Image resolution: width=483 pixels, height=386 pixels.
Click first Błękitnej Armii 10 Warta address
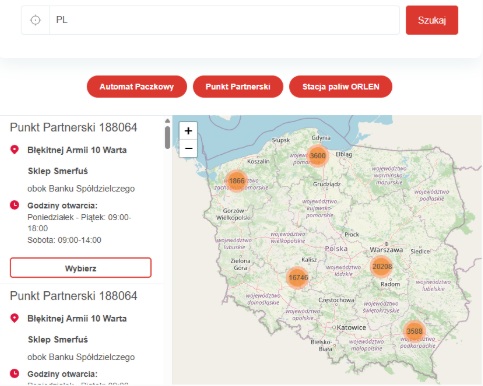[77, 150]
